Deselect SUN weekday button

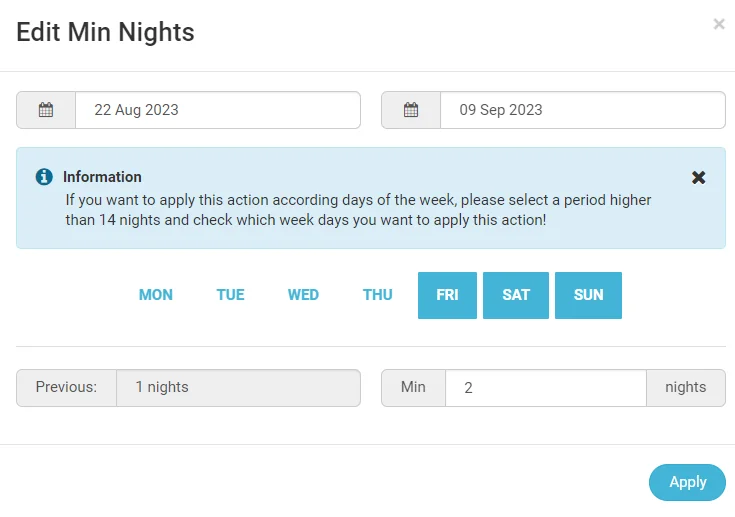(x=588, y=295)
